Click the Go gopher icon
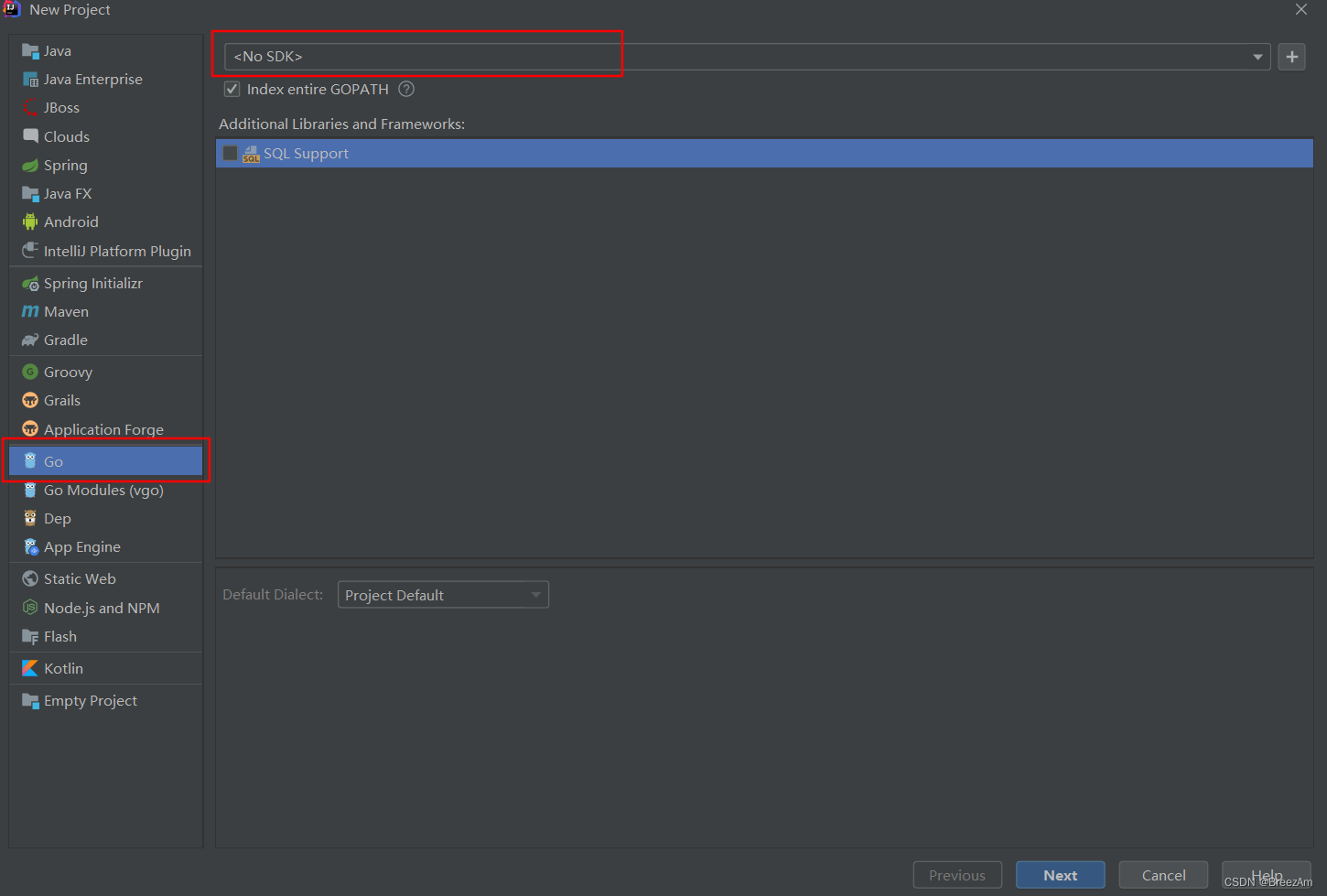The height and width of the screenshot is (896, 1327). [30, 461]
